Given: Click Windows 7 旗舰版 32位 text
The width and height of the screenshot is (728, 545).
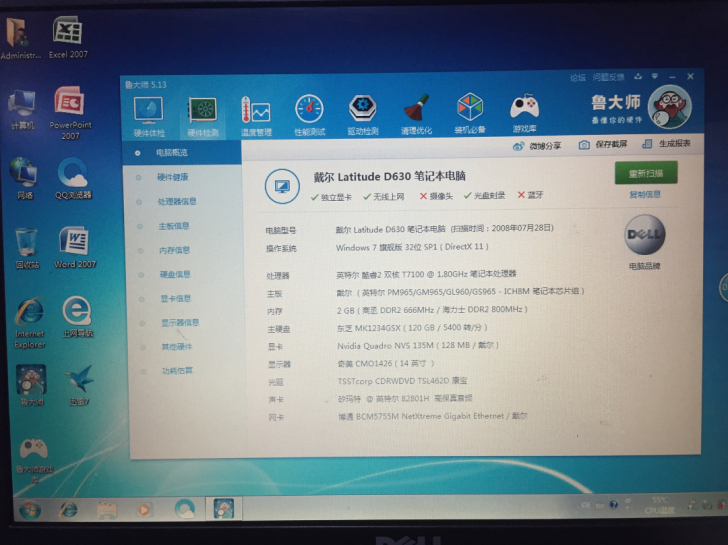Looking at the screenshot, I should point(411,247).
